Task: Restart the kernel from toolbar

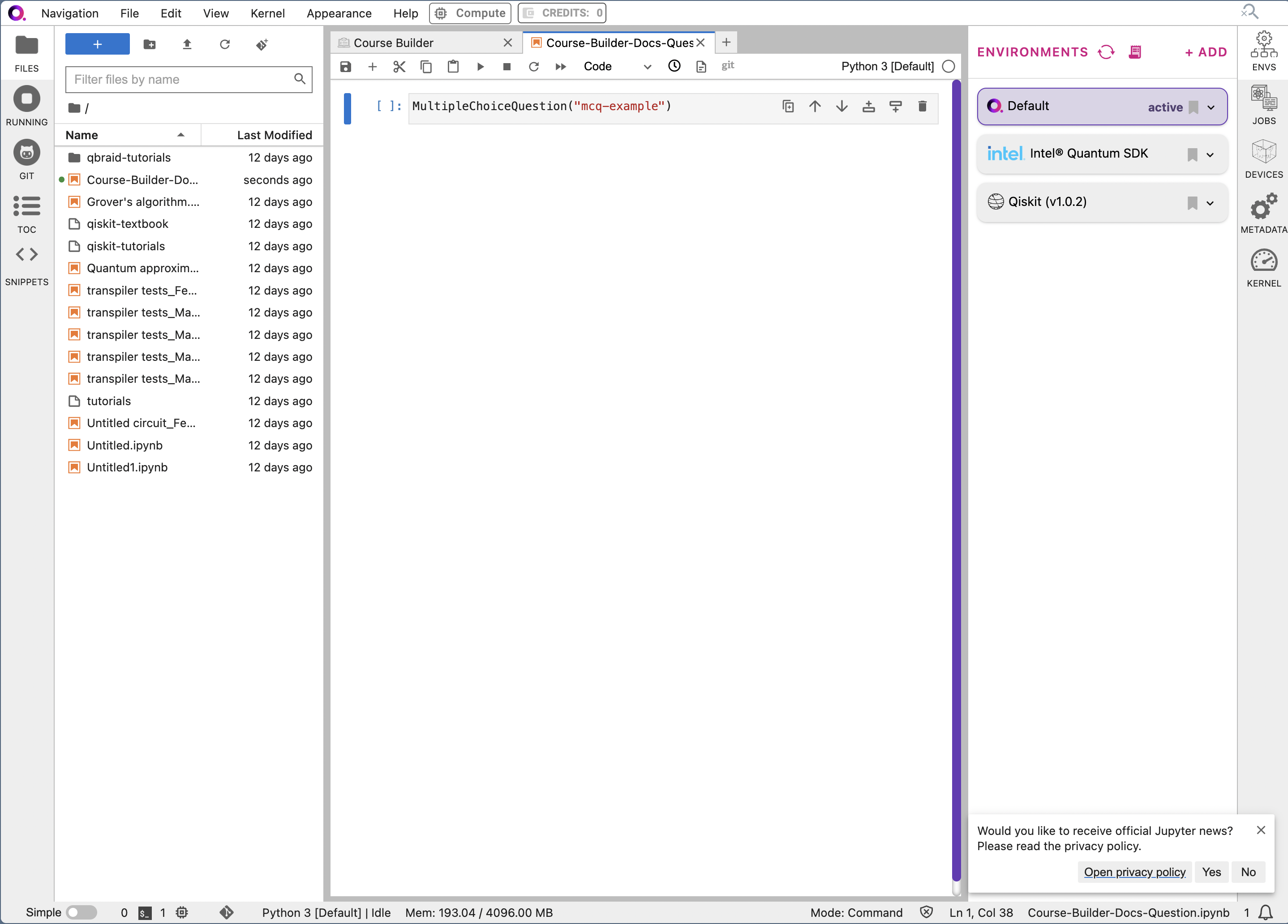Action: pos(534,66)
